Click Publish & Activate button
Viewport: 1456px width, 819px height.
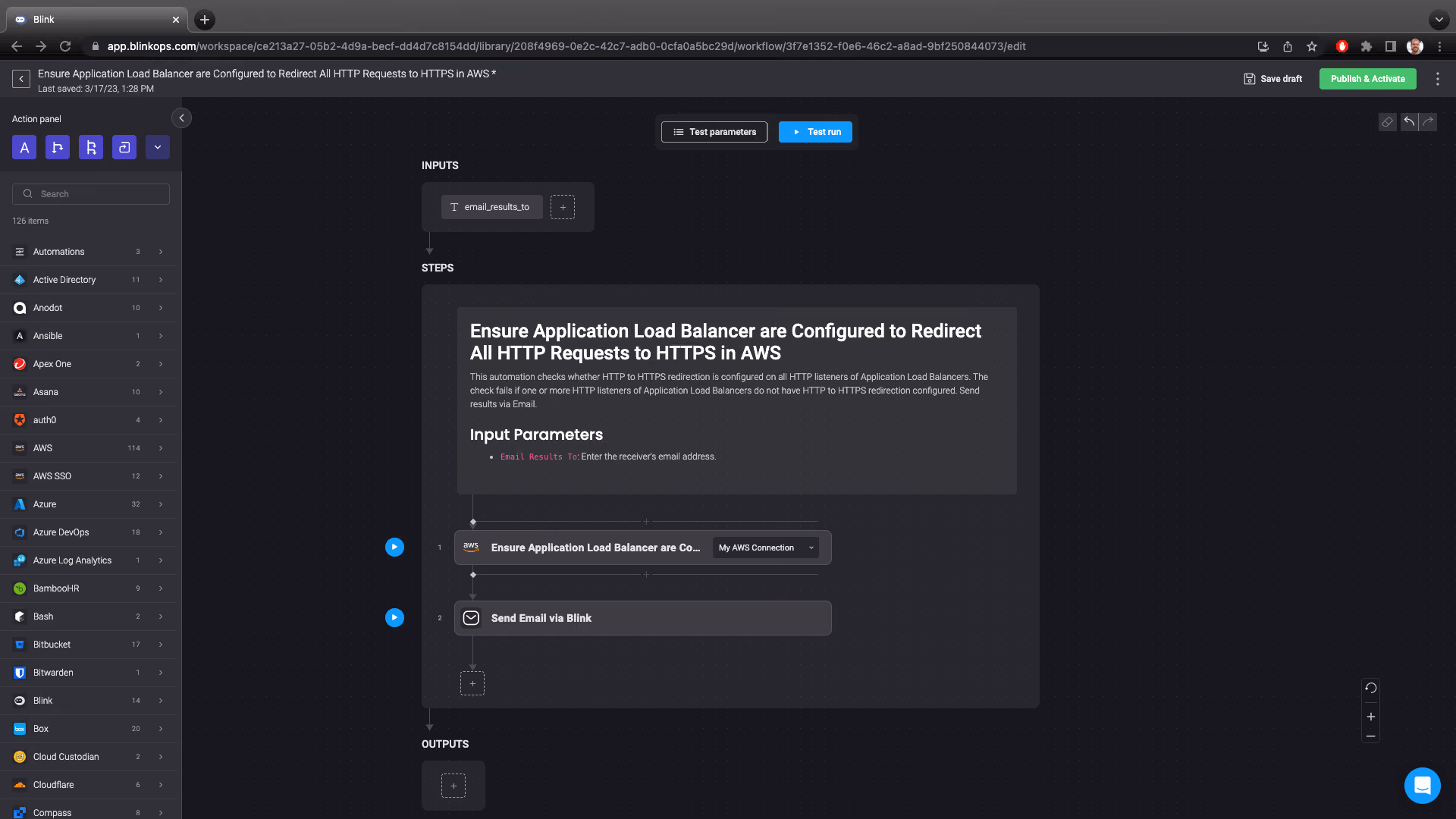click(x=1367, y=79)
